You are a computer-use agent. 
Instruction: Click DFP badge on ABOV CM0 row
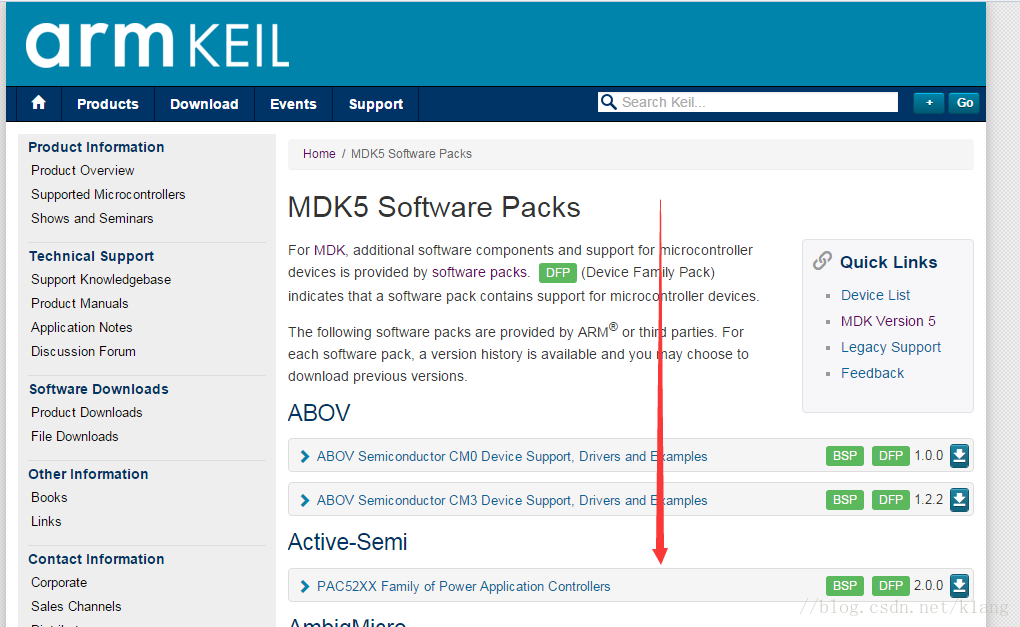point(891,456)
